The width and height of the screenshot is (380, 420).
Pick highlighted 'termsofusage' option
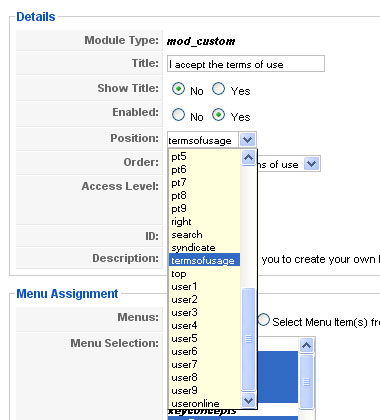tap(204, 260)
